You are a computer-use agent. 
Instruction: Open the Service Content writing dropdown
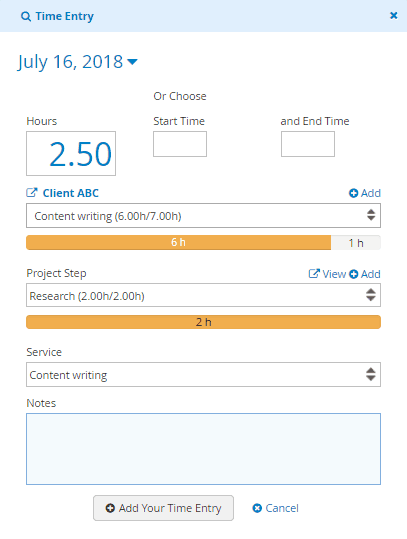point(203,374)
